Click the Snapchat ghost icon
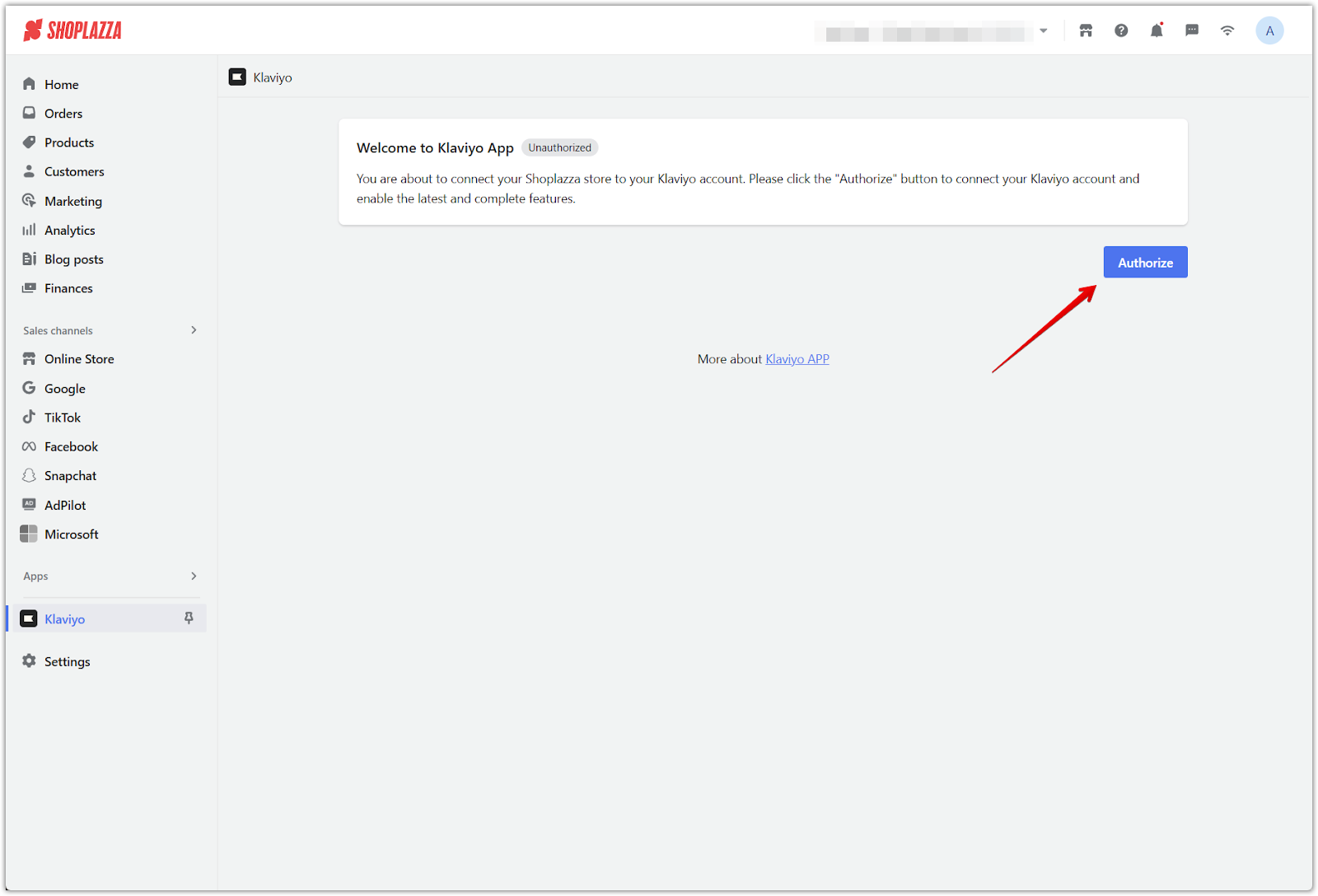Viewport: 1318px width, 896px height. 29,475
